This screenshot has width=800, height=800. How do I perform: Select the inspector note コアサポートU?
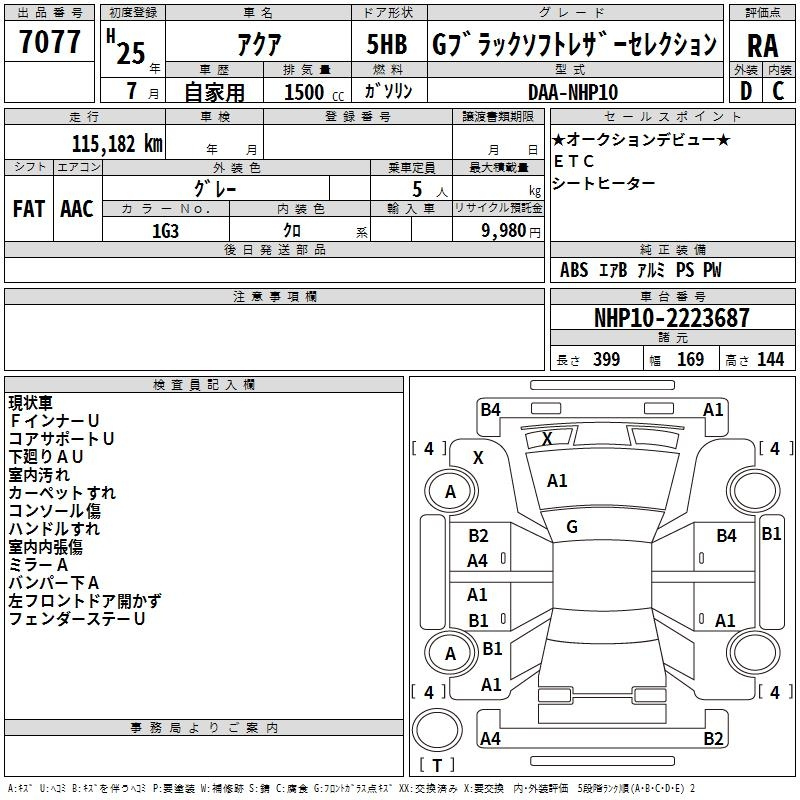61,439
